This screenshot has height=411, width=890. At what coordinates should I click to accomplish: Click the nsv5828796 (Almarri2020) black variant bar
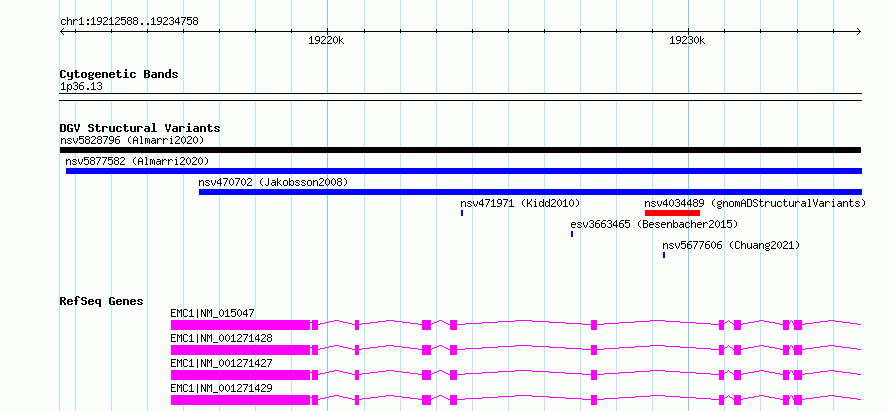460,150
